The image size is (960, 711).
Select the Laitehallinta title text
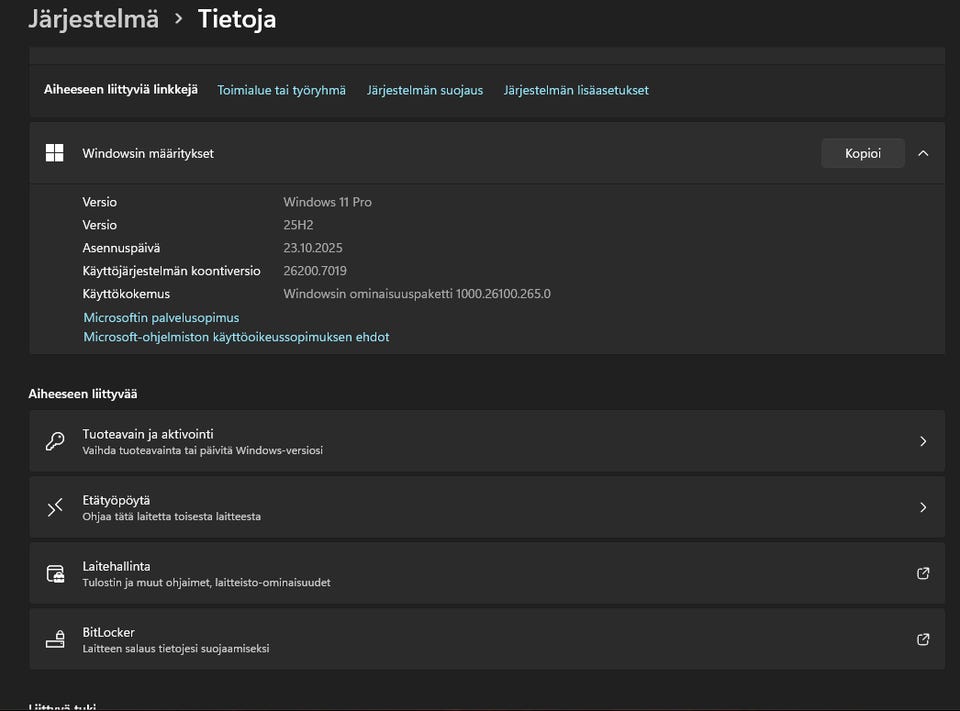click(x=116, y=566)
